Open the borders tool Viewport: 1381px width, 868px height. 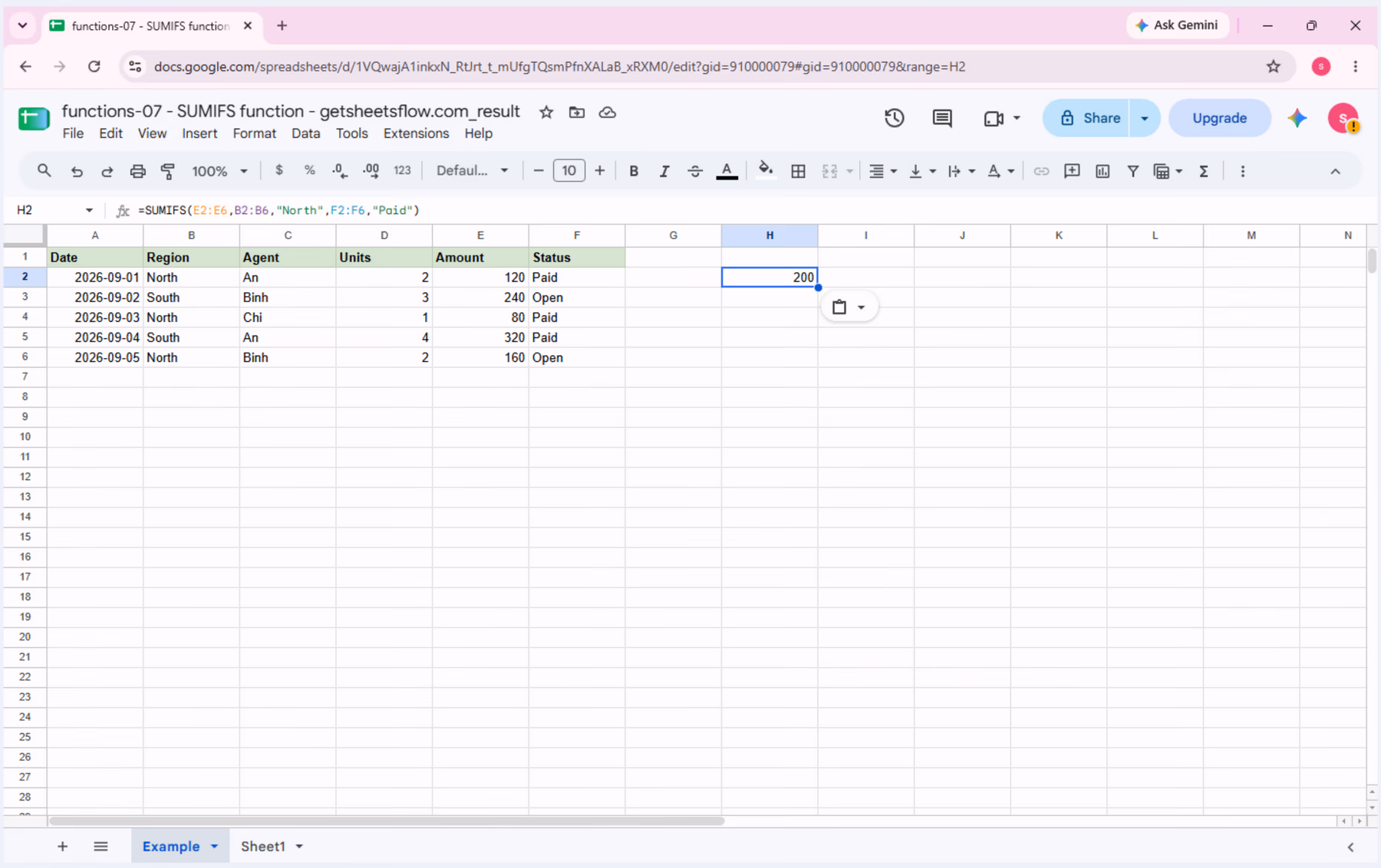[x=798, y=171]
